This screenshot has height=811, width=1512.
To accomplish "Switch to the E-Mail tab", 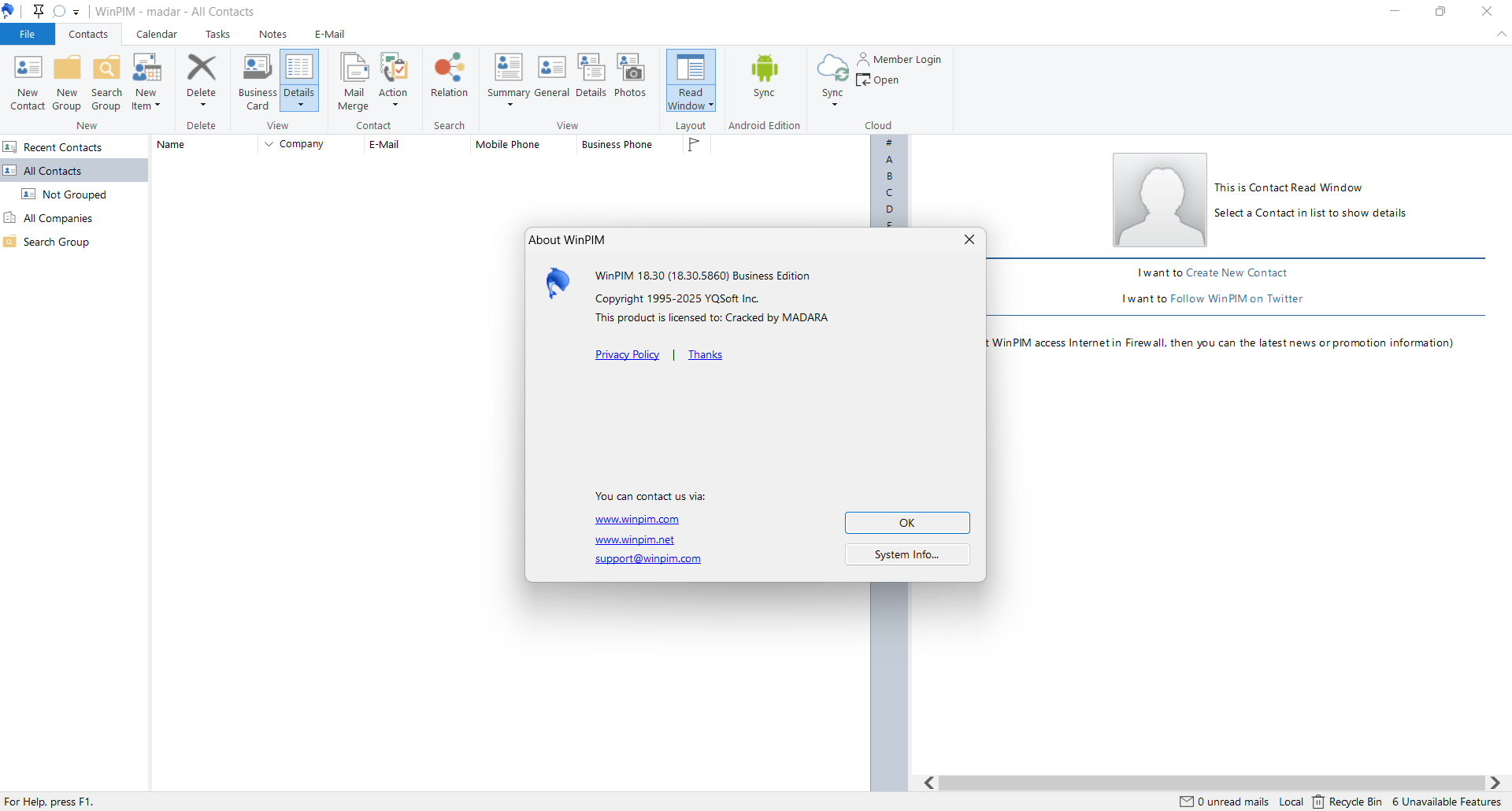I will 329,34.
